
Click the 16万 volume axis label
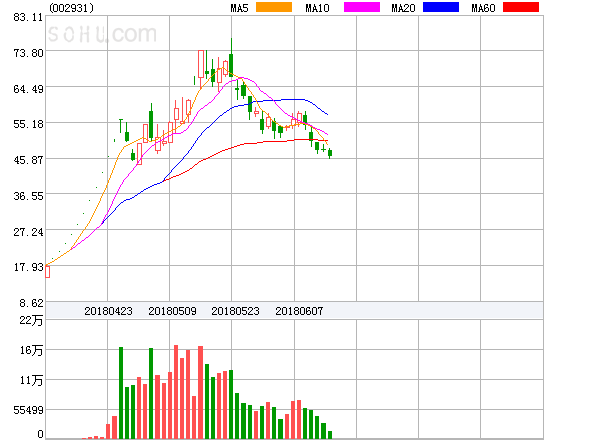pos(31,350)
